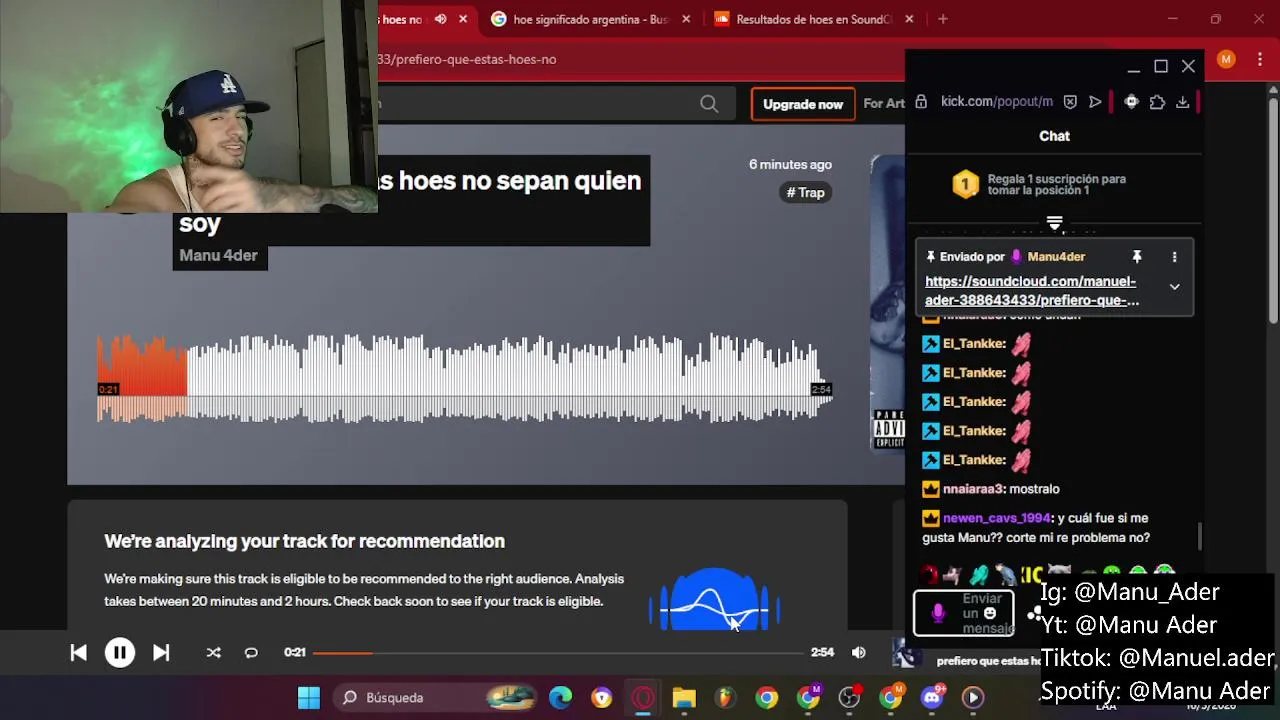Click now-playing track title in player bar
Screen dimensions: 1280x720
click(988, 661)
